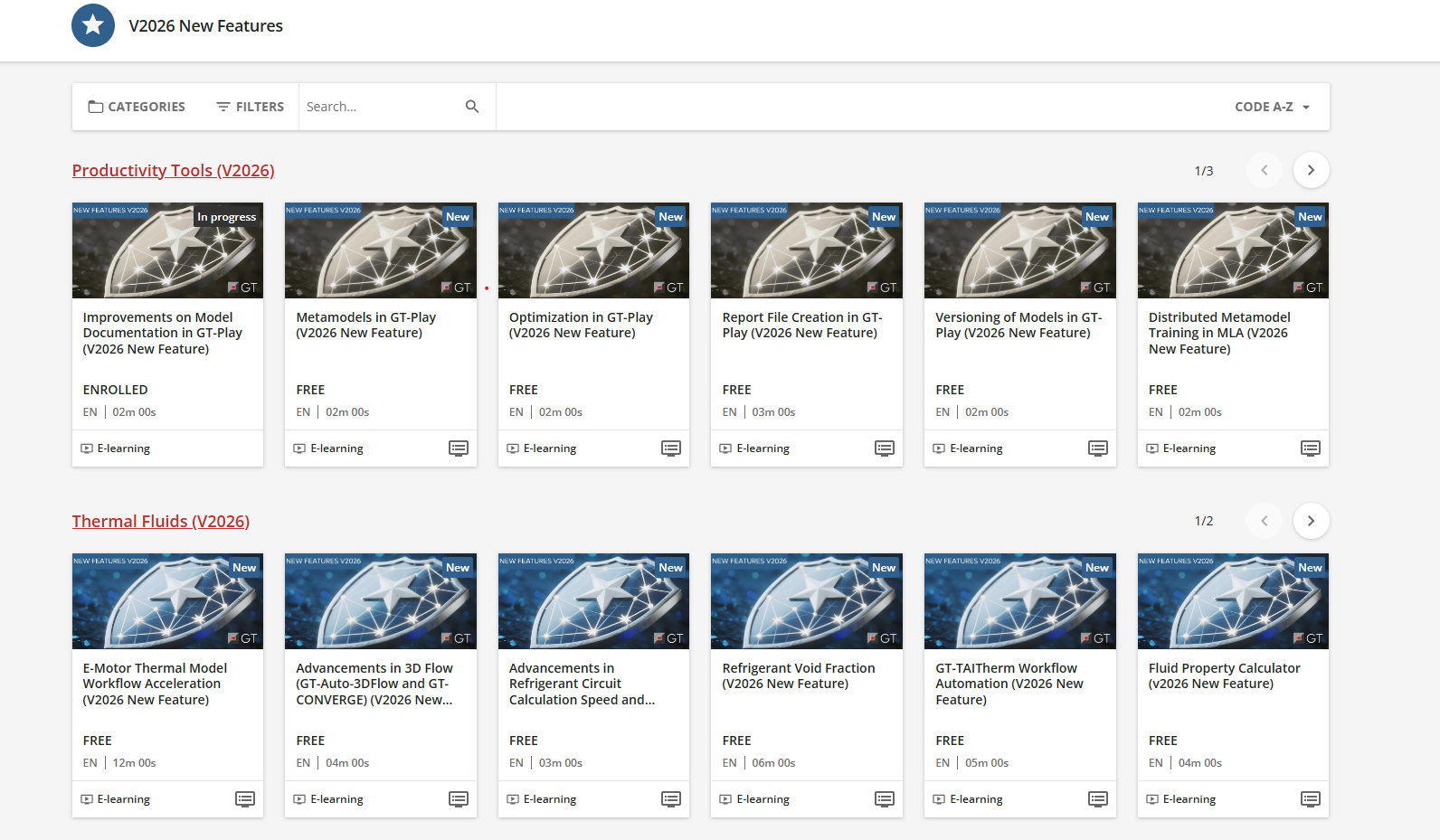
Task: Click FREE label on Fluid Property Calculator card
Action: pos(1163,741)
